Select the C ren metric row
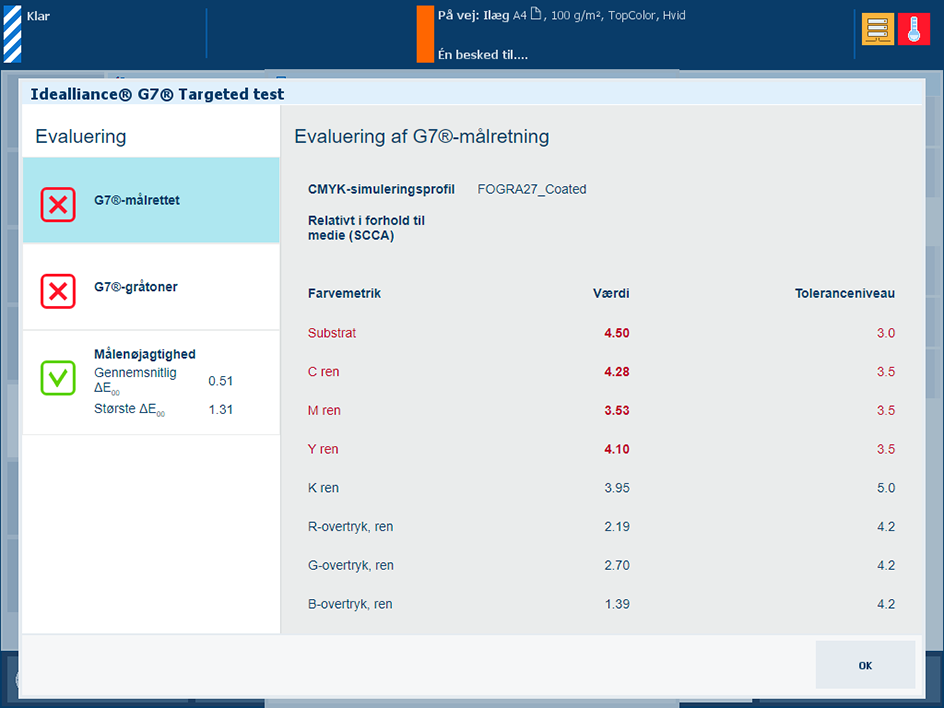Viewport: 944px width, 708px height. coord(601,371)
